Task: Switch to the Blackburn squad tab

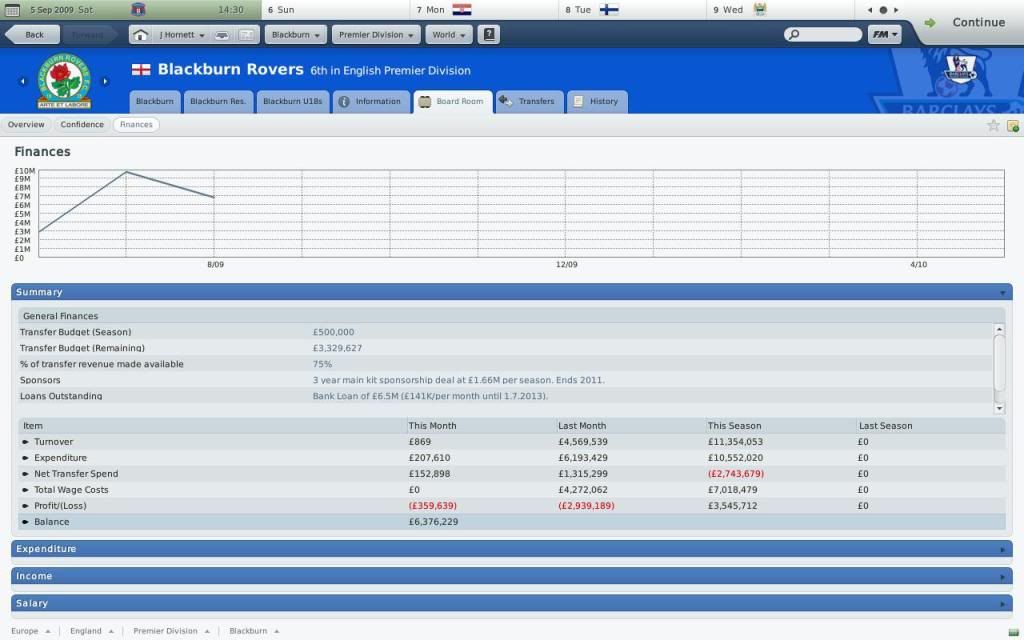Action: 155,102
